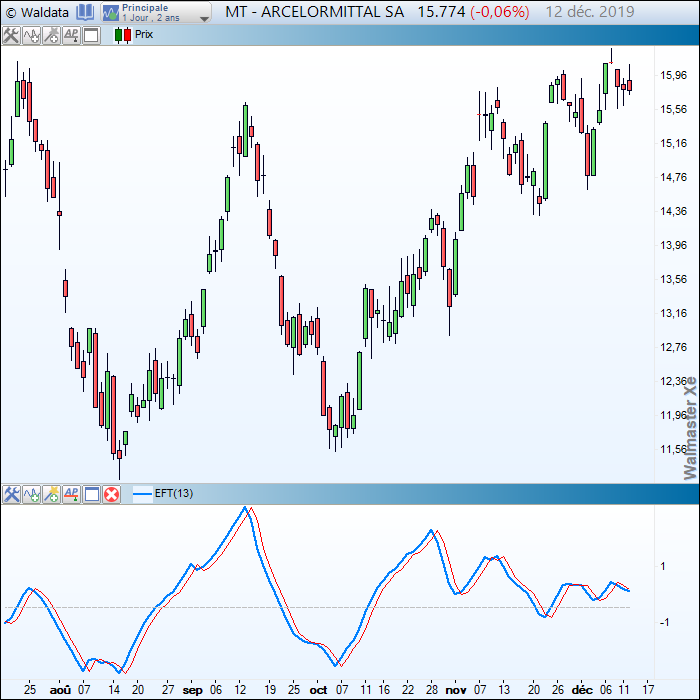Maximize the EFT panel window icon
700x700 pixels.
pyautogui.click(x=92, y=494)
